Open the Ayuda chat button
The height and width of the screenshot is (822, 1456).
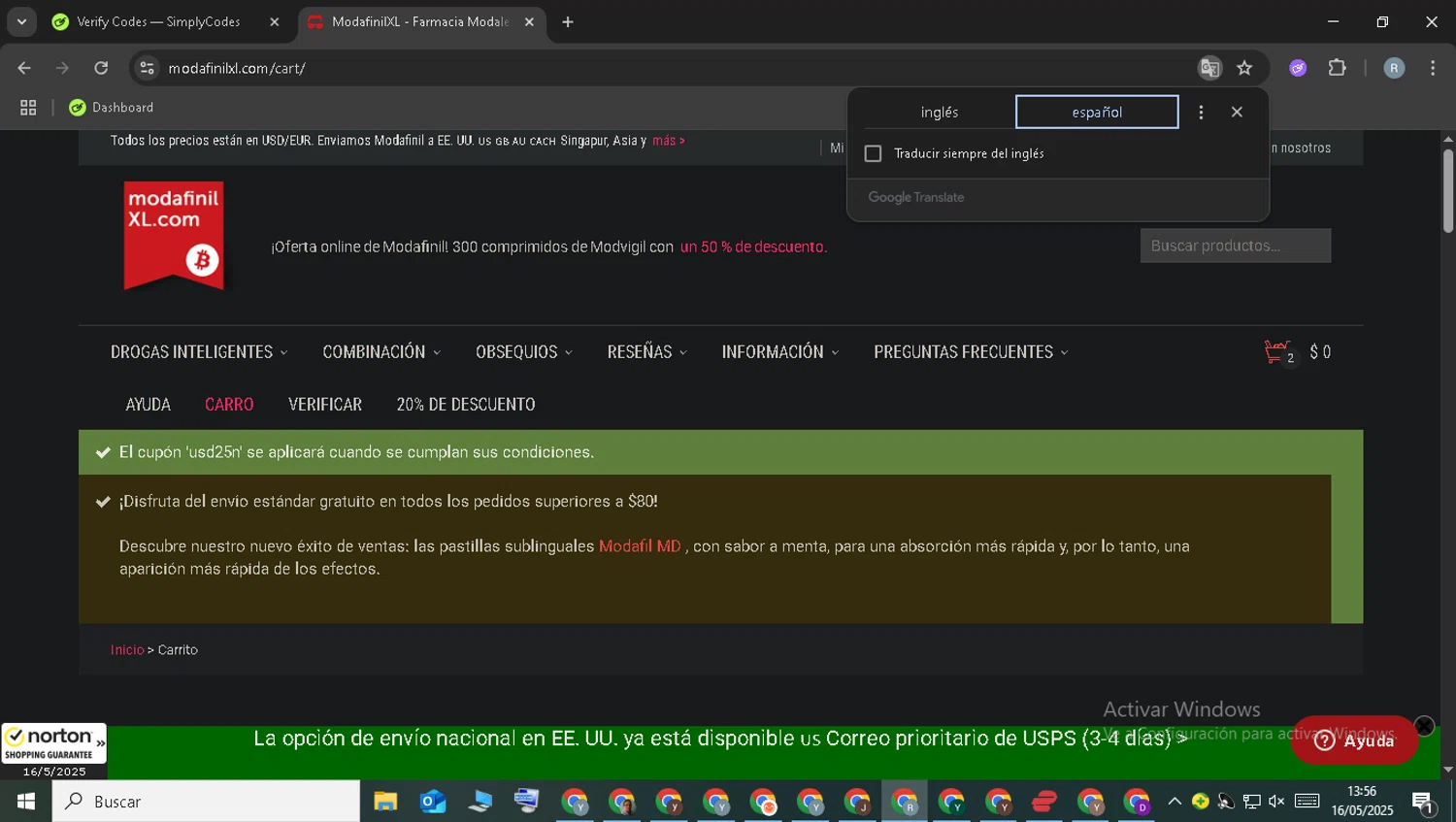[1354, 740]
